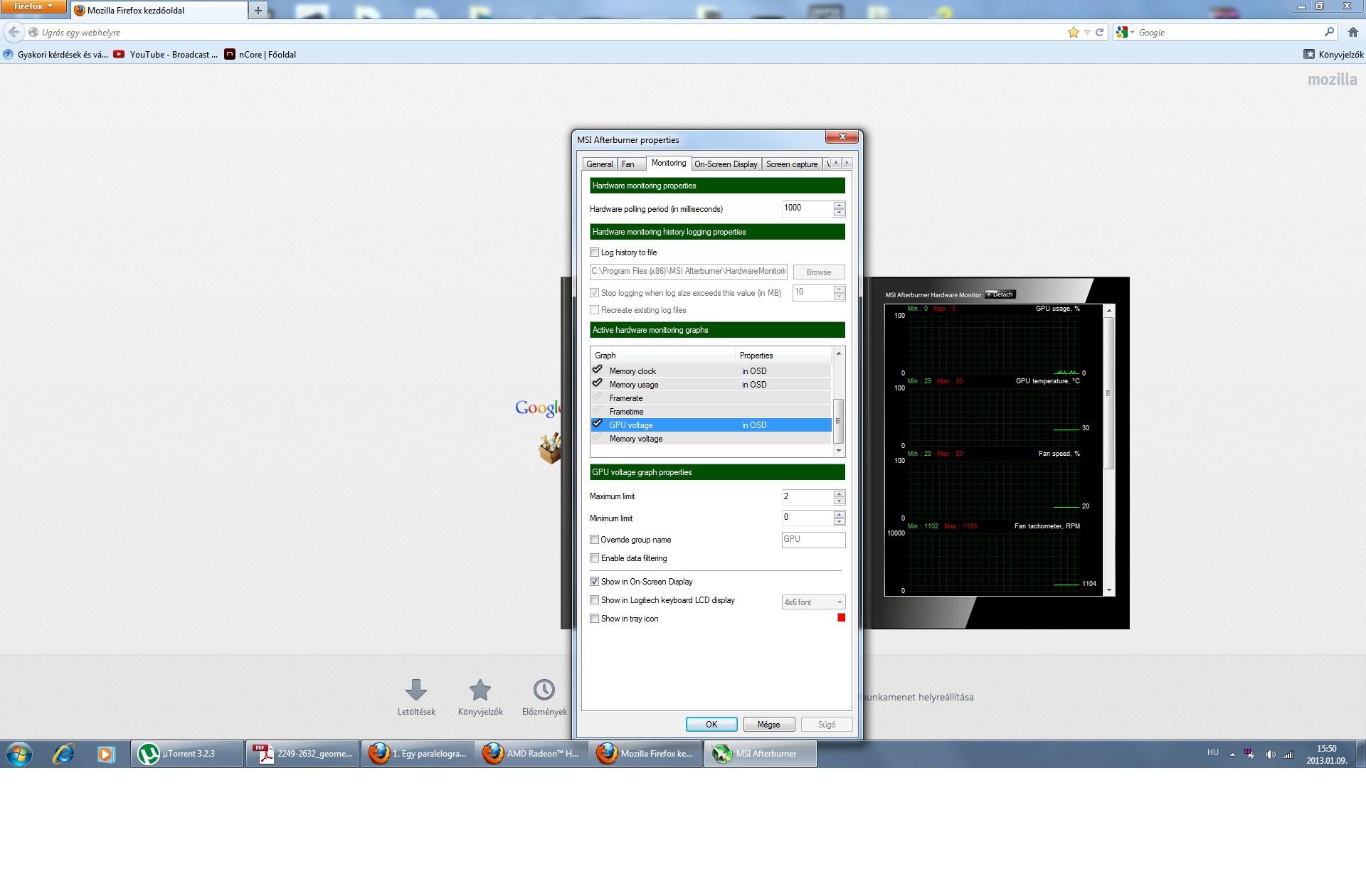Screen dimensions: 1366x896
Task: Open Firefox home page icon
Action: click(x=1353, y=32)
